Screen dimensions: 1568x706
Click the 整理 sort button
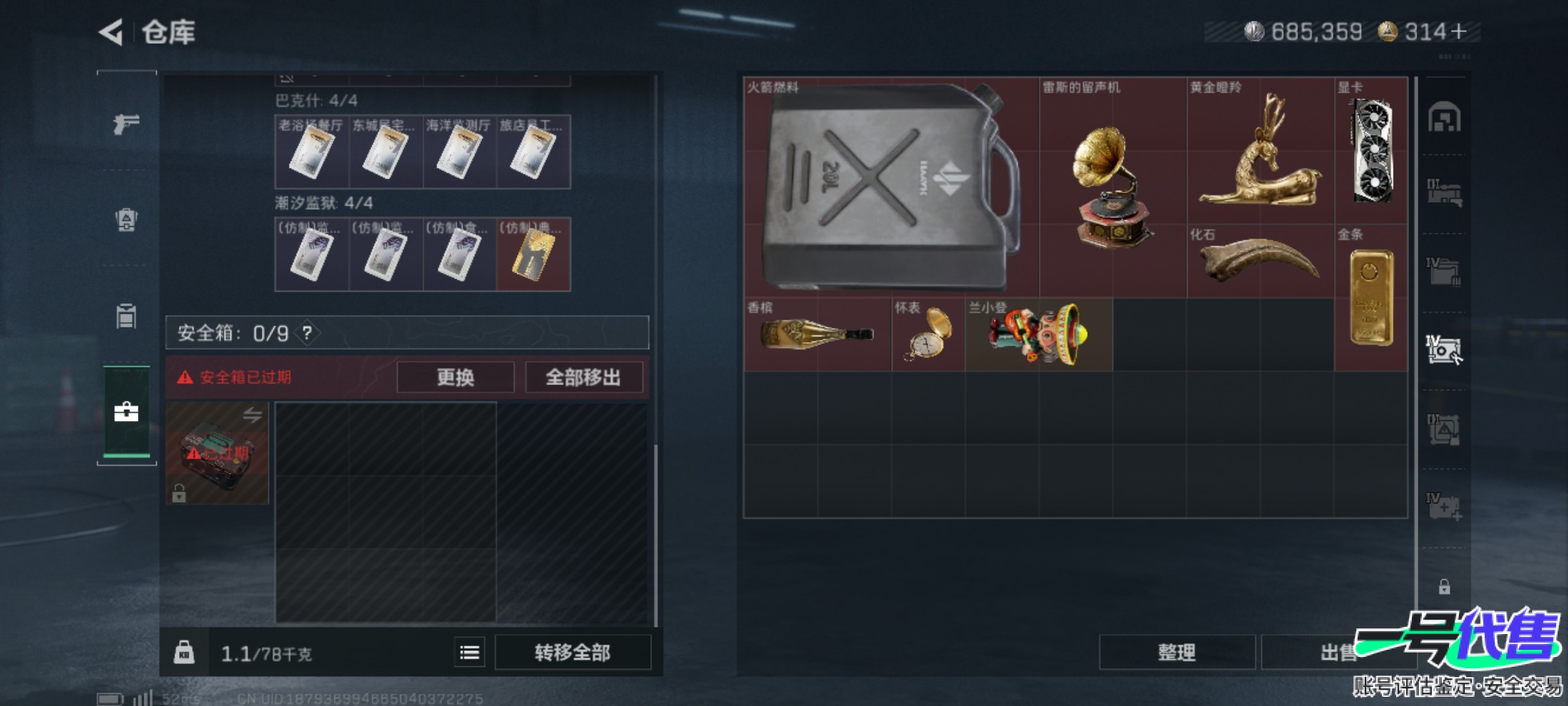click(x=1177, y=652)
